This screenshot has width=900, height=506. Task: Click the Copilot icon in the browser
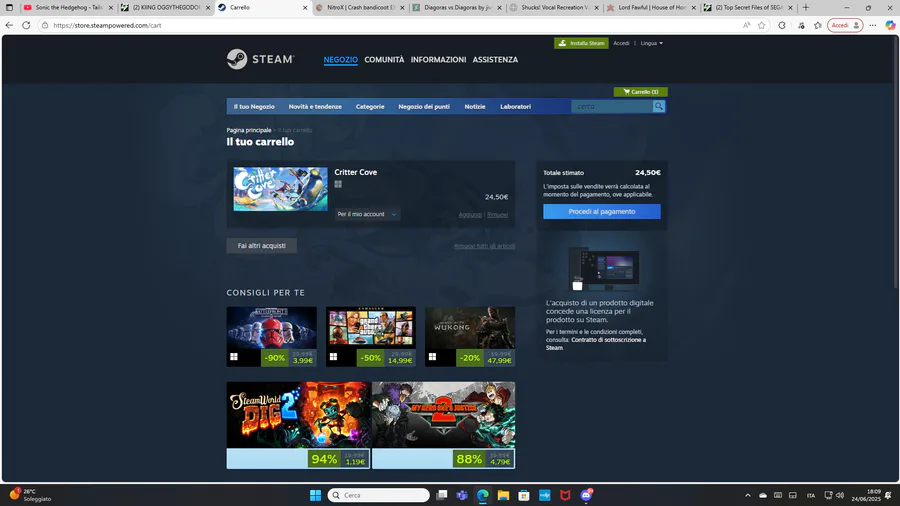tap(890, 25)
